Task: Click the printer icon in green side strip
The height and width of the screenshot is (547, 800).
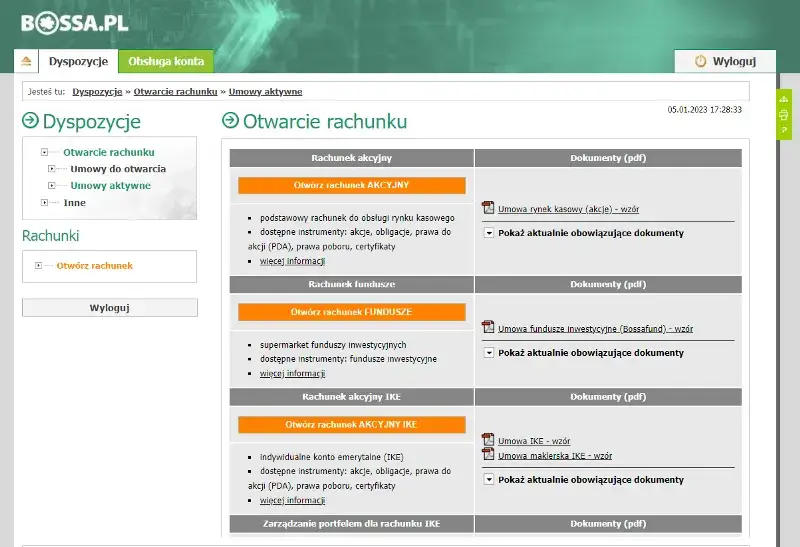Action: [784, 115]
